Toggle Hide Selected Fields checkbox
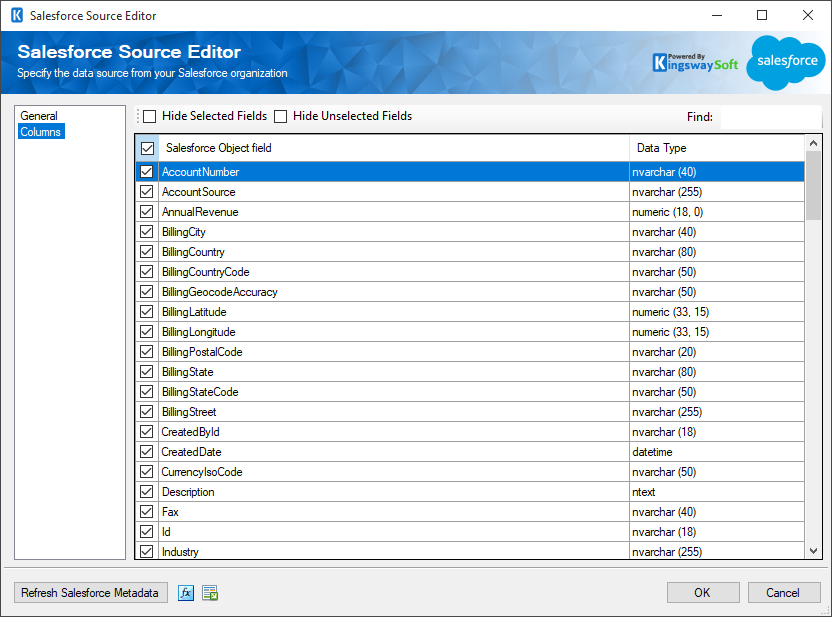The image size is (832, 617). (150, 116)
